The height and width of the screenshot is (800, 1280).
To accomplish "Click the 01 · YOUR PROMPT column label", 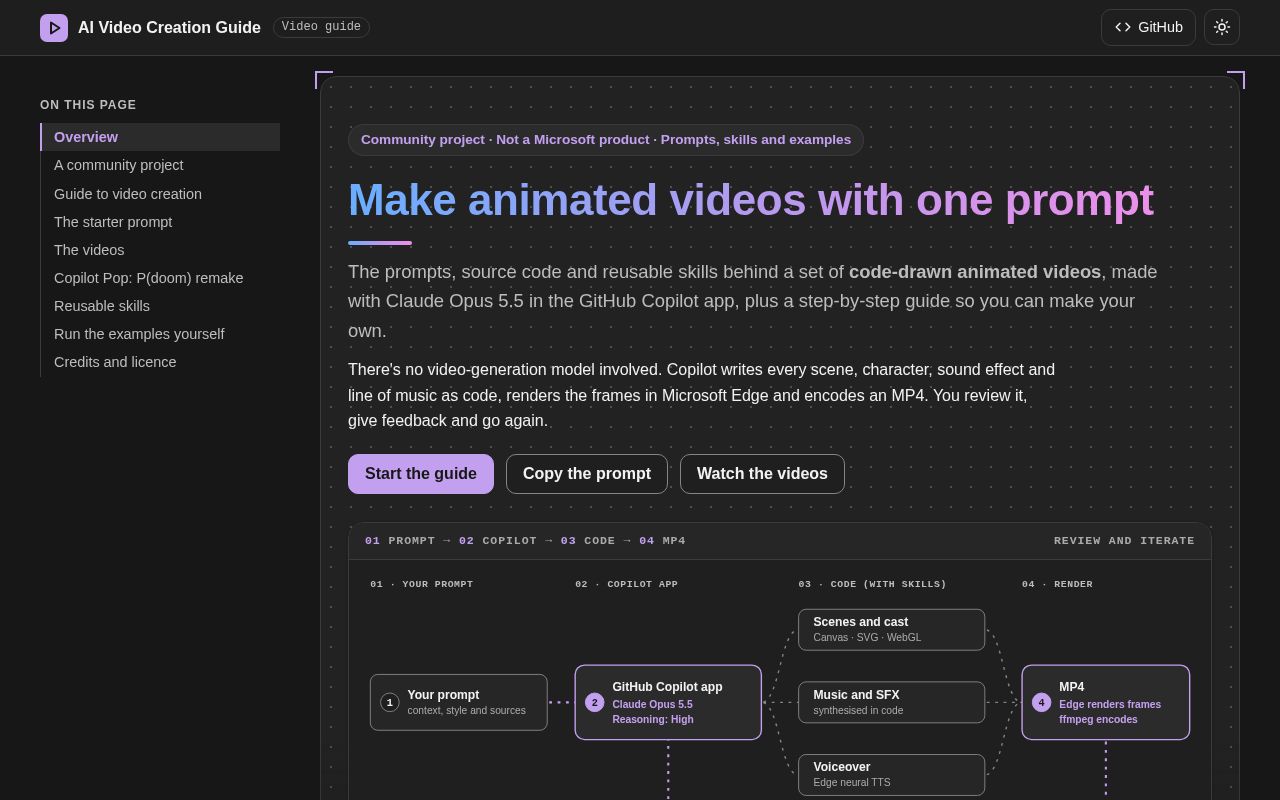I will click(422, 584).
